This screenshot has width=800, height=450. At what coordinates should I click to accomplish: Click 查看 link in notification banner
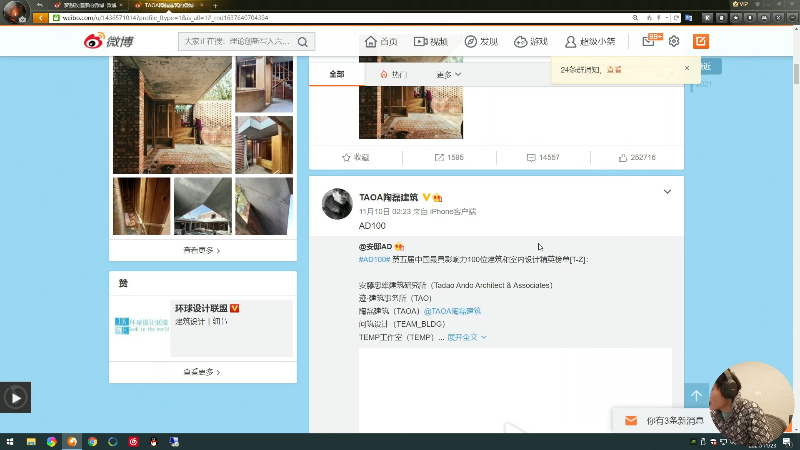[x=614, y=70]
